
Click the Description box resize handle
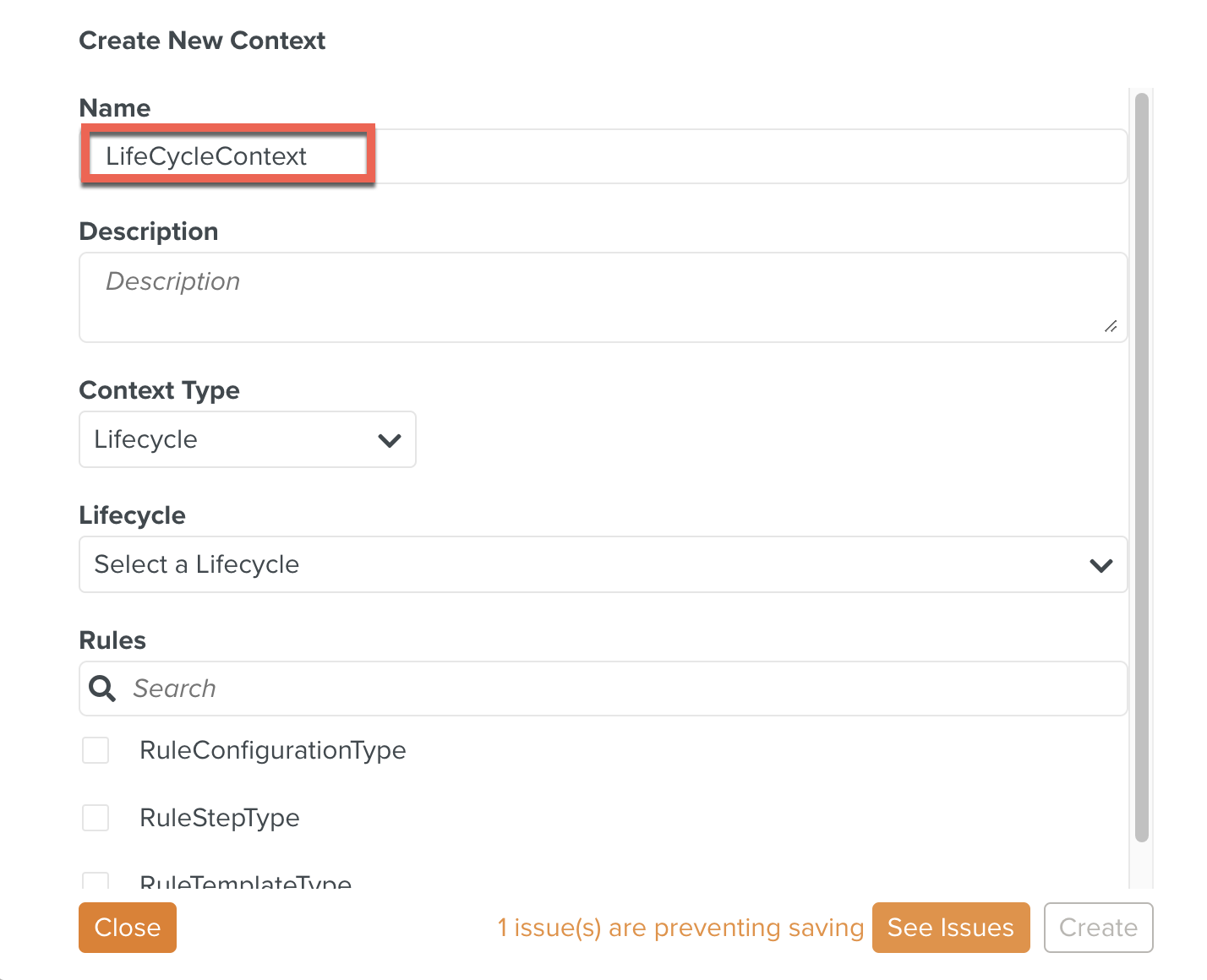point(1110,326)
